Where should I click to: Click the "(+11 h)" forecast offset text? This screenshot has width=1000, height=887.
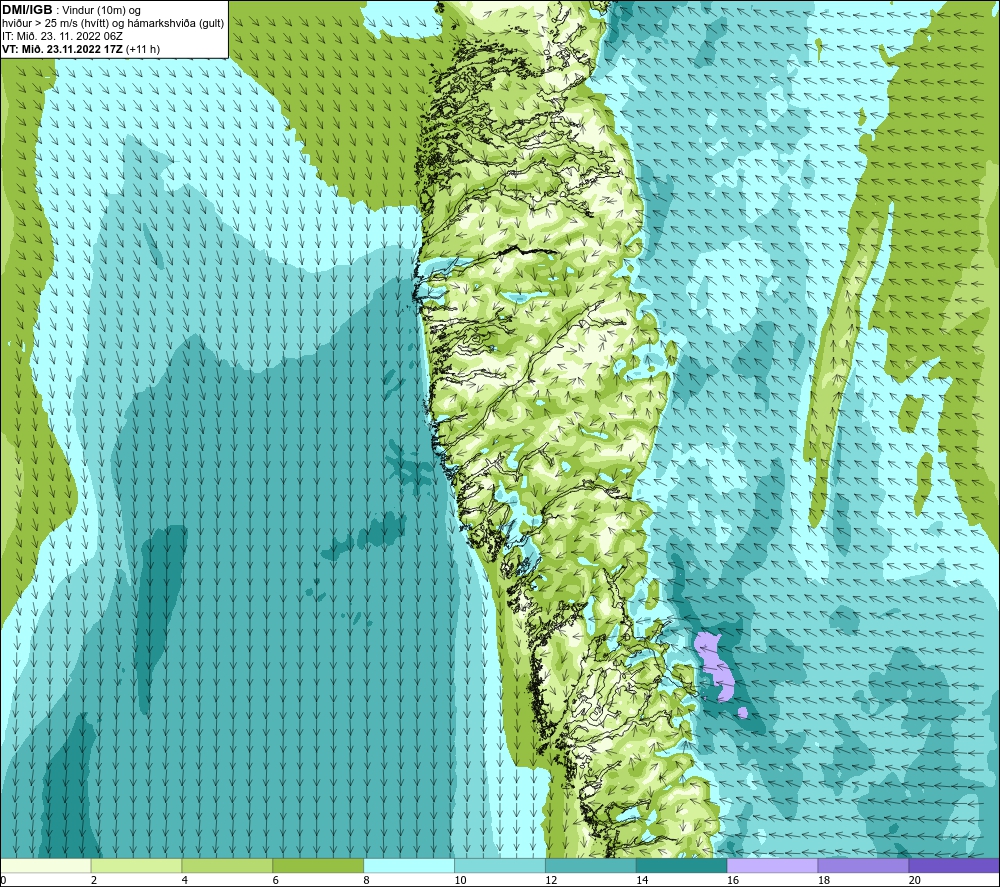coord(143,49)
